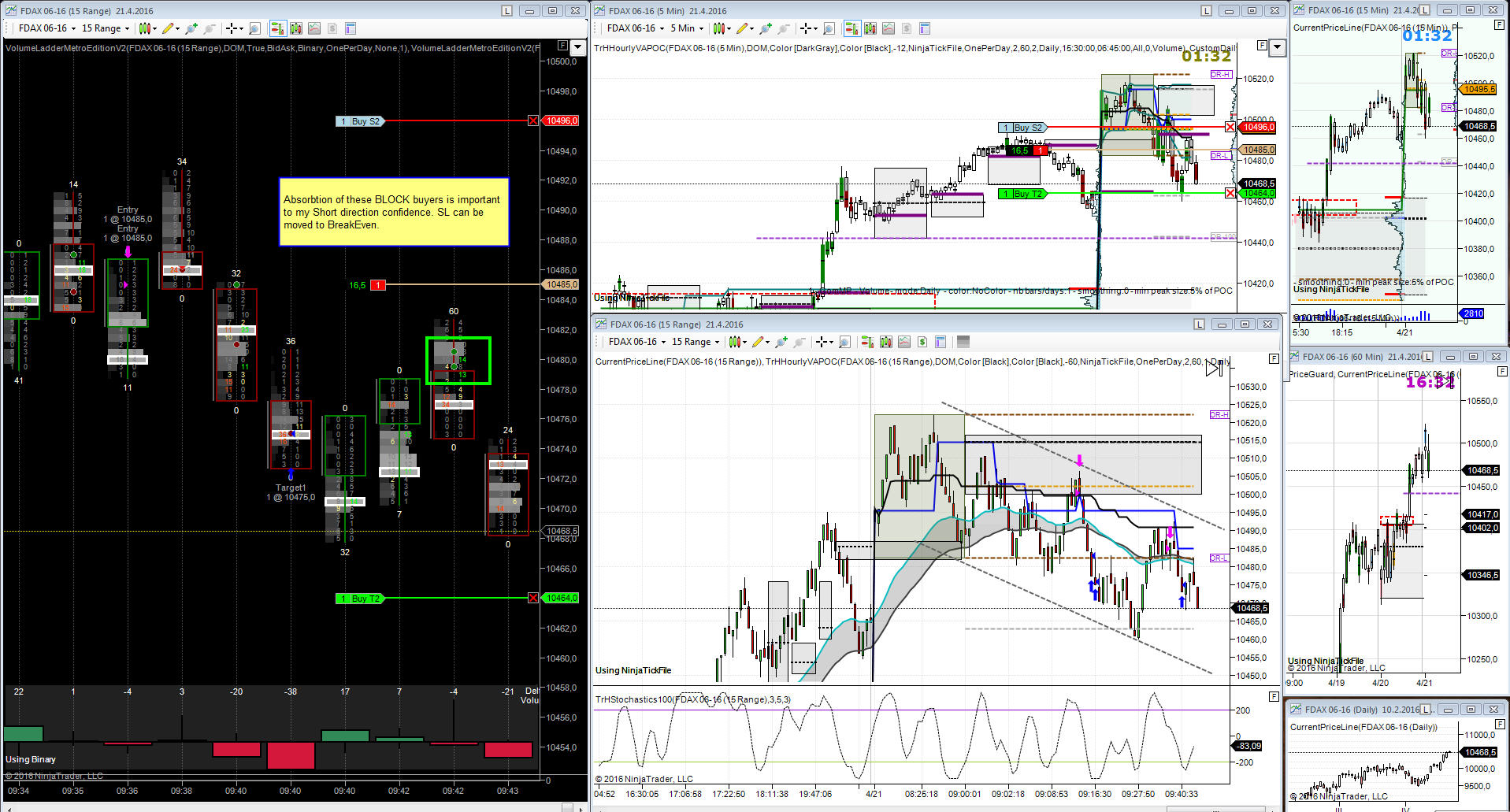Cancel Buy S2 order in 5 Min chart
The image size is (1510, 812).
coord(1230,127)
